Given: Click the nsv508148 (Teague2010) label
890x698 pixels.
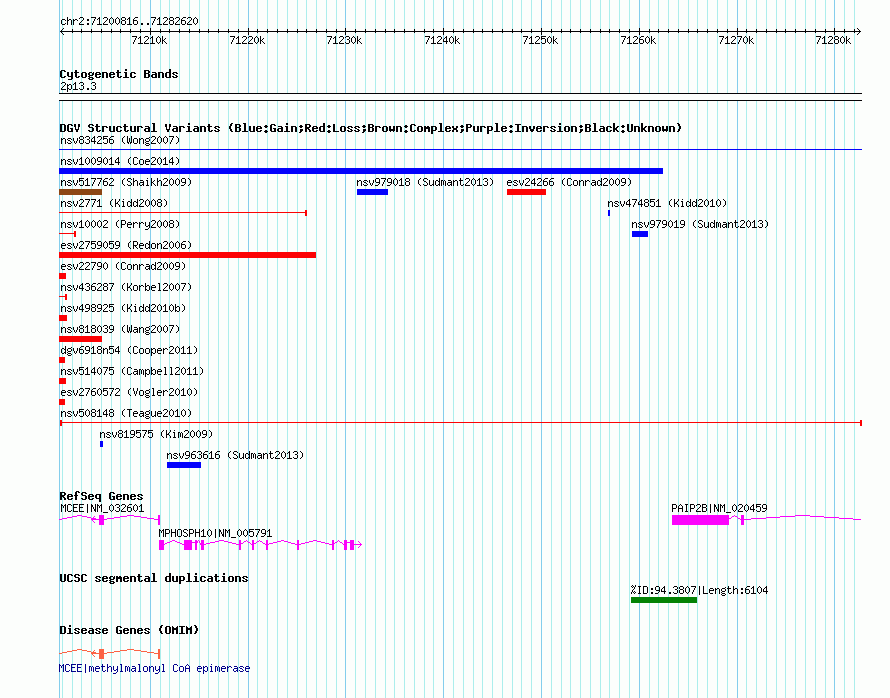Looking at the screenshot, I should pyautogui.click(x=126, y=413).
